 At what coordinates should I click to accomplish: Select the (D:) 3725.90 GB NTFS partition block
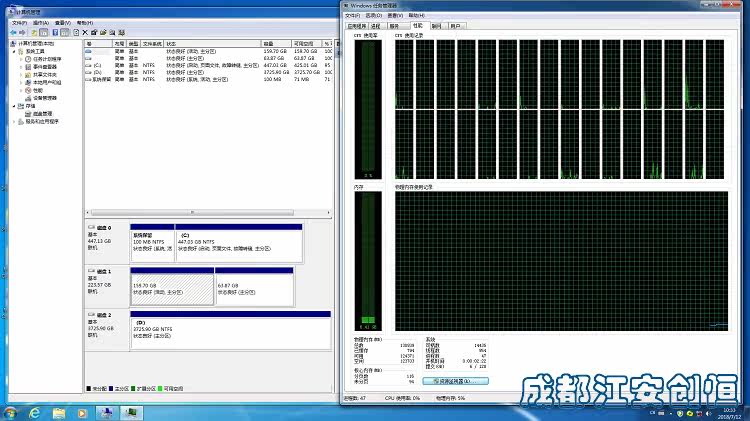(231, 330)
